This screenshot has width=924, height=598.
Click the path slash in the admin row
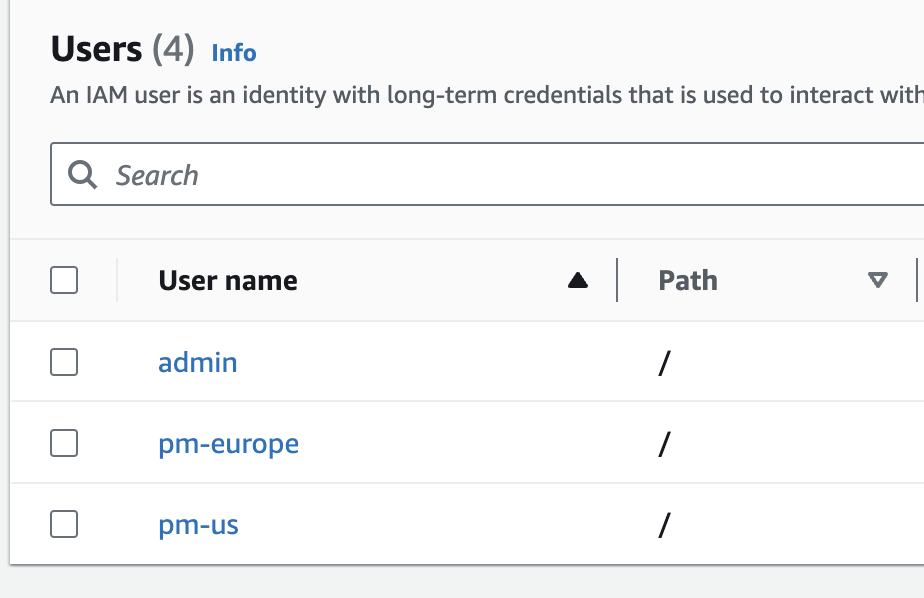point(662,362)
